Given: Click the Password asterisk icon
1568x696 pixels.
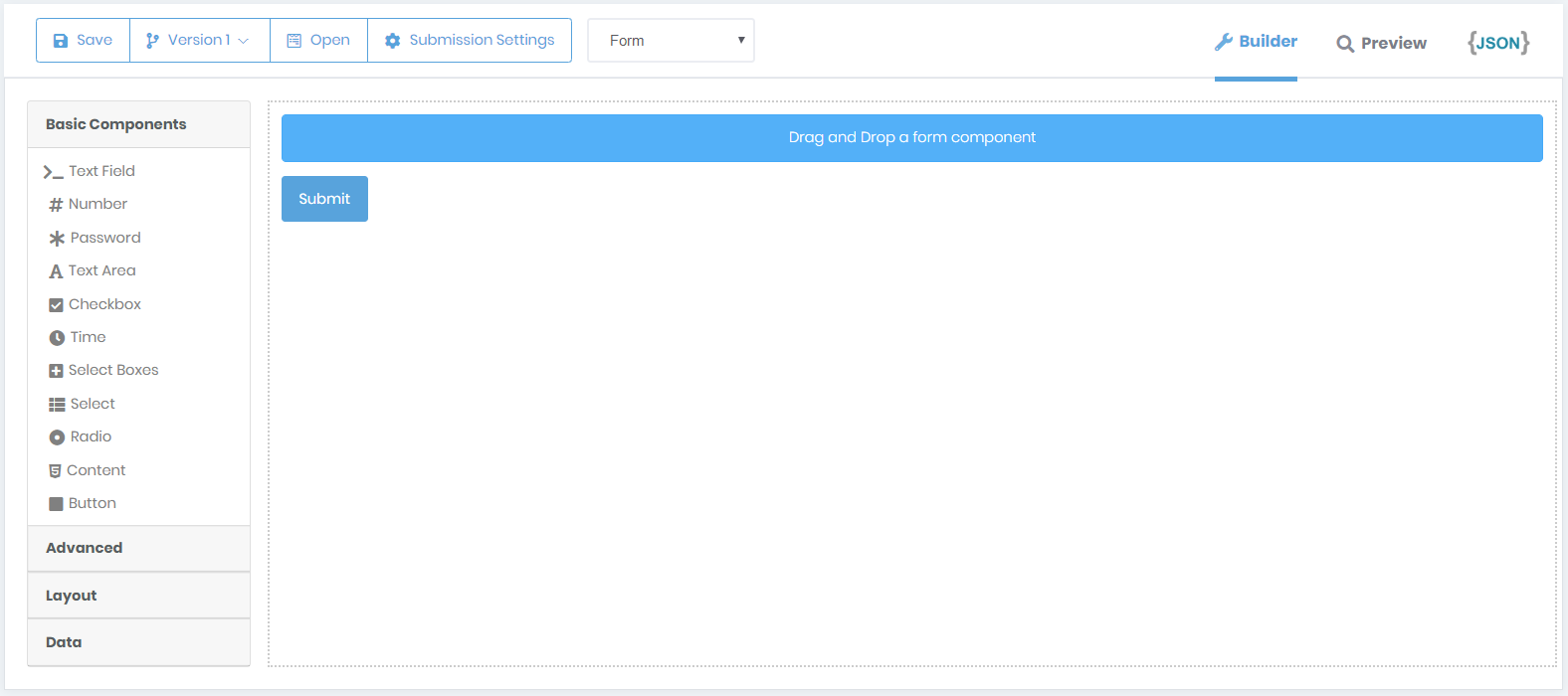Looking at the screenshot, I should [57, 239].
